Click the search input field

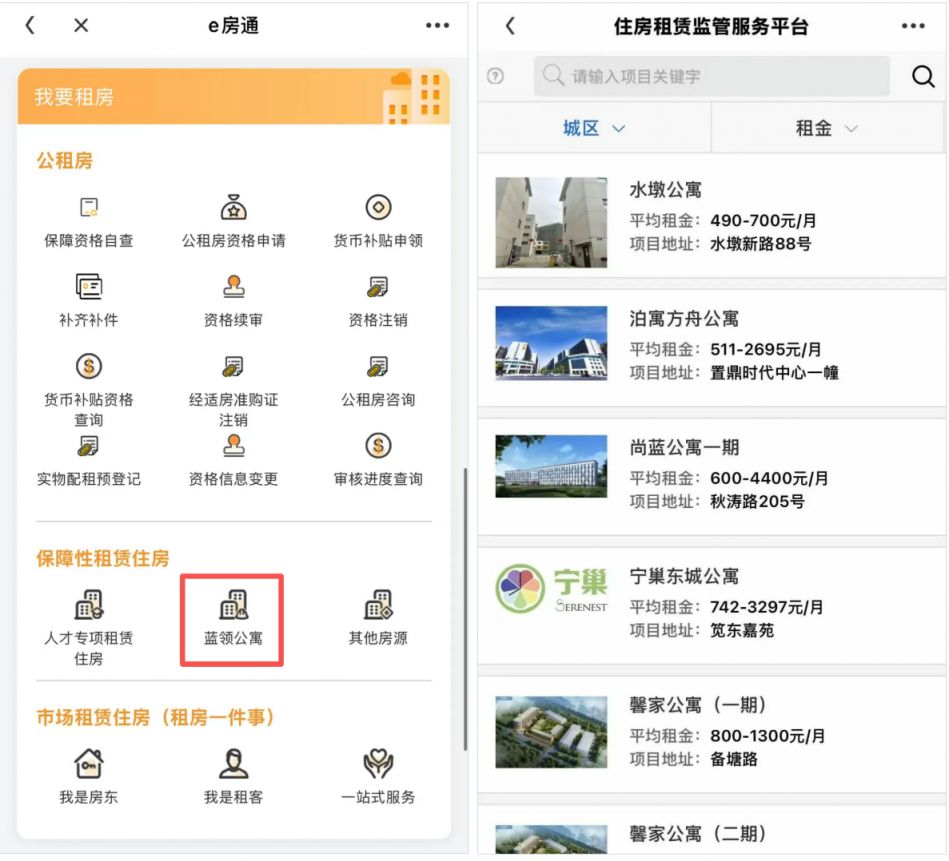click(x=710, y=75)
